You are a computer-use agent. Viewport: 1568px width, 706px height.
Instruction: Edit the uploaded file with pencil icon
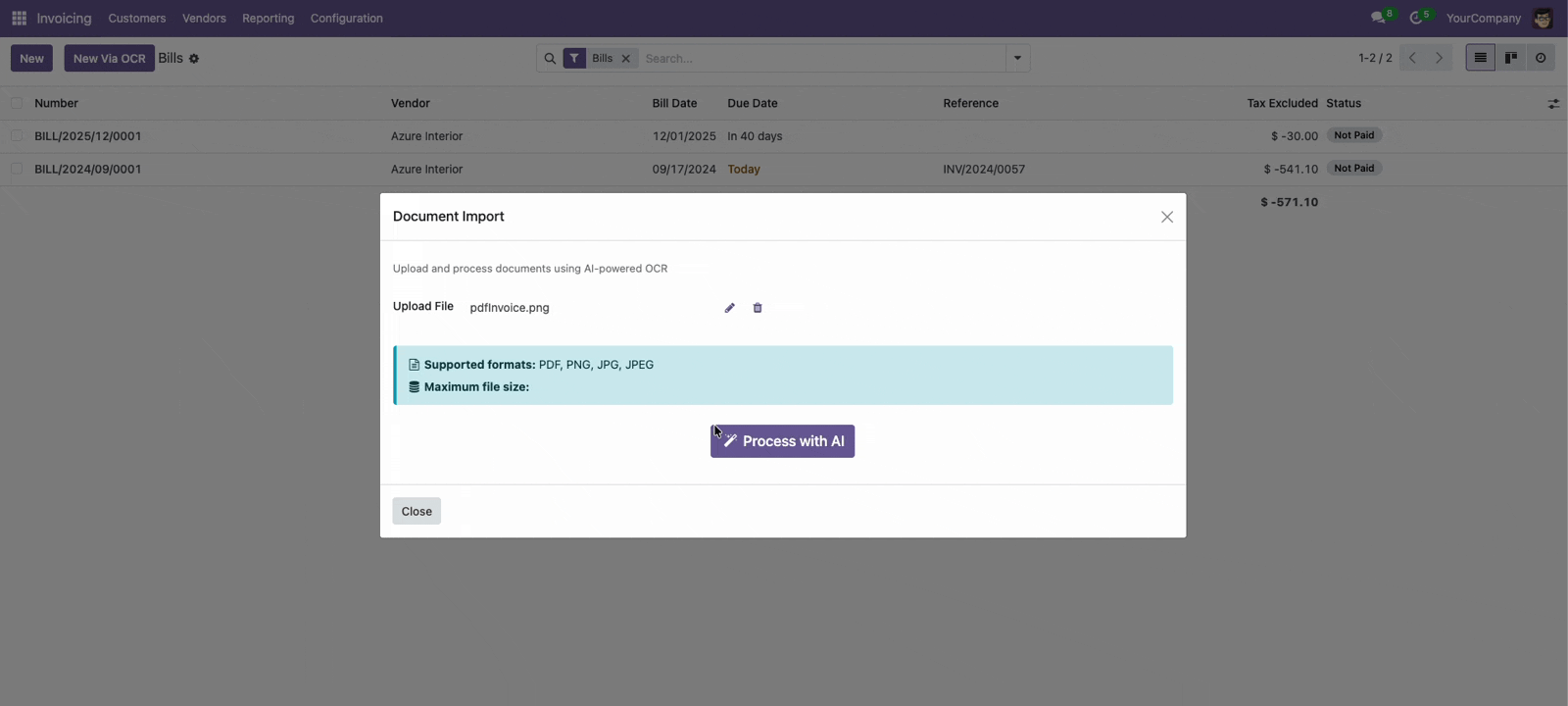pyautogui.click(x=729, y=308)
